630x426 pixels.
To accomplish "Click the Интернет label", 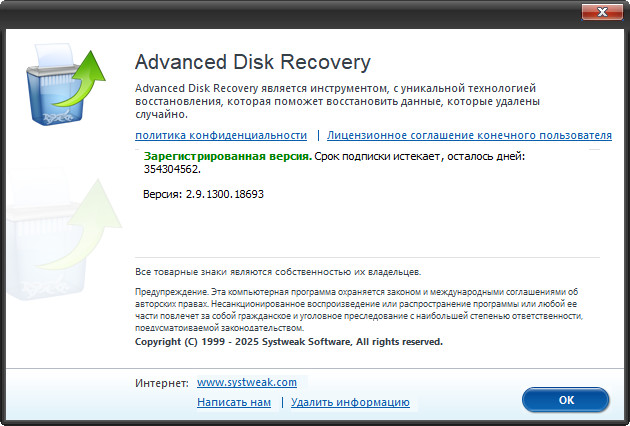I will coord(161,383).
